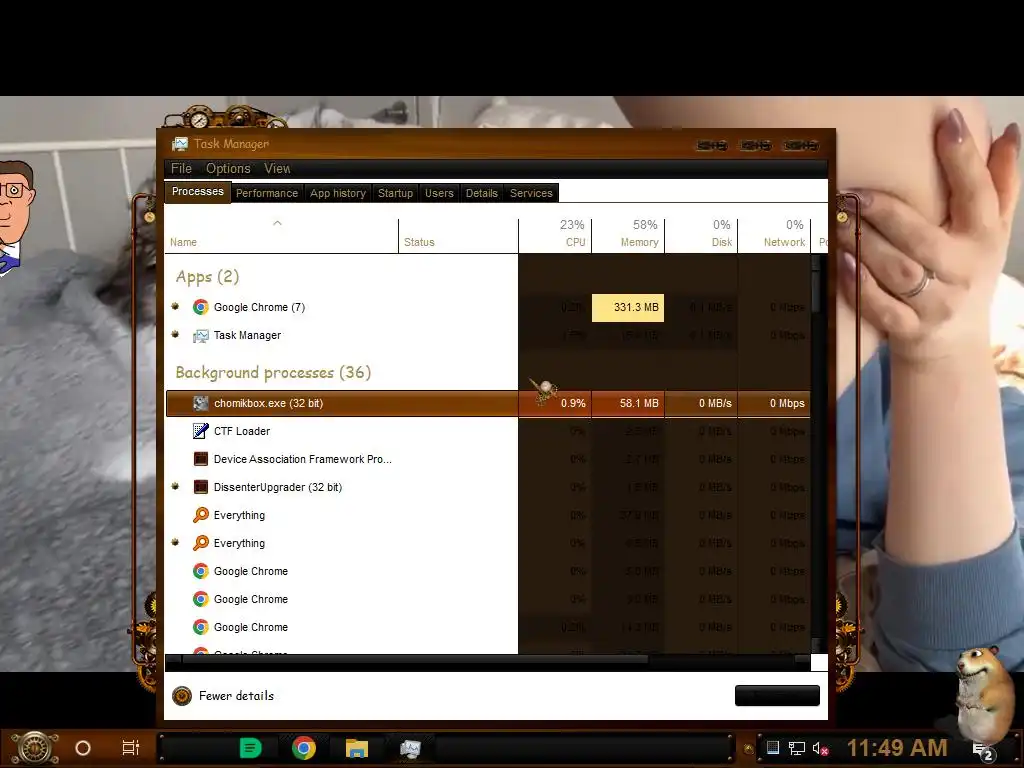The height and width of the screenshot is (768, 1024).
Task: Click the 0.9% CPU value of chomikbox
Action: 573,404
